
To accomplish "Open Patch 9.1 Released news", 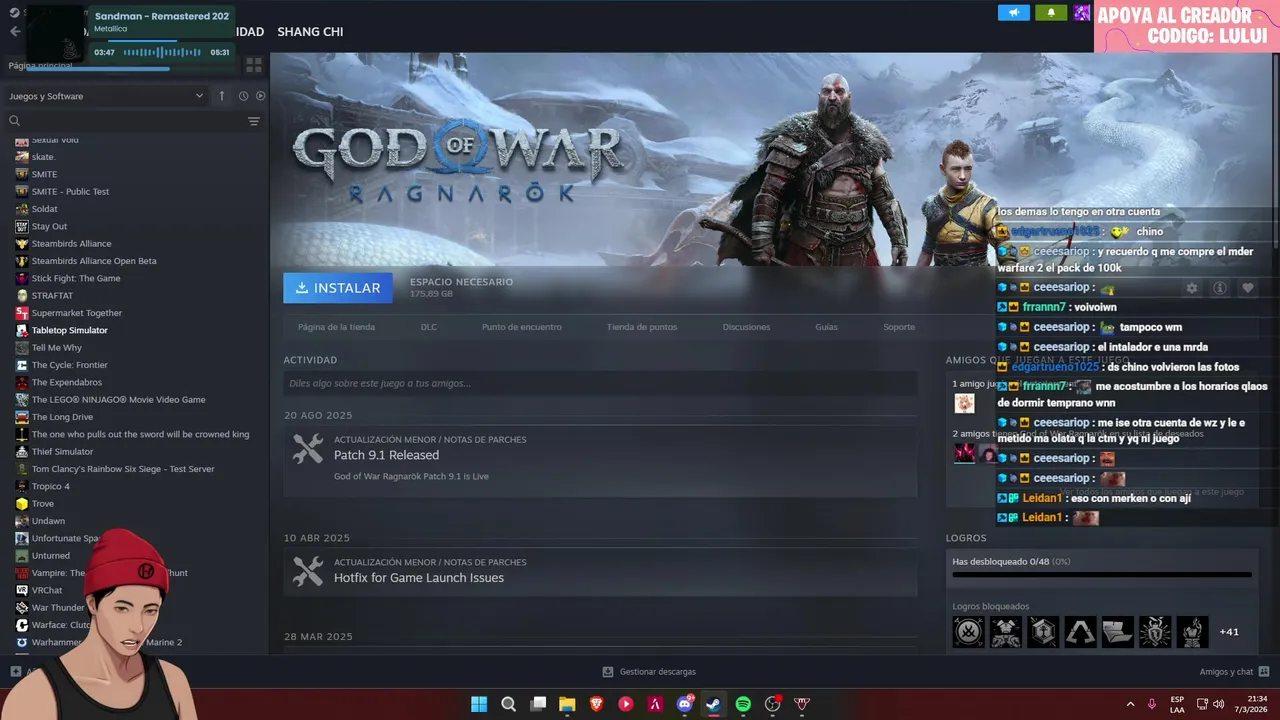I will pos(386,455).
